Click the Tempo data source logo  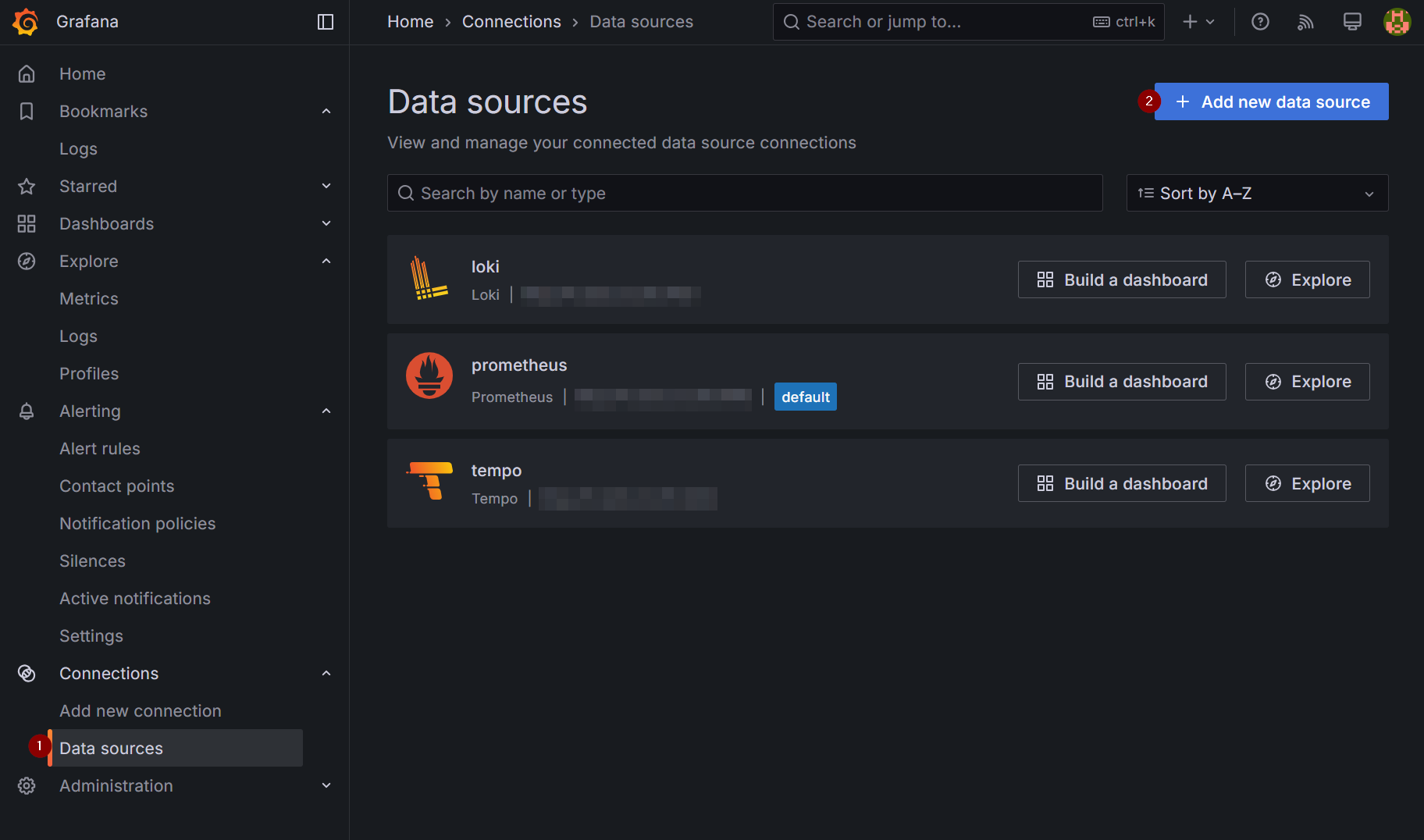(x=429, y=479)
